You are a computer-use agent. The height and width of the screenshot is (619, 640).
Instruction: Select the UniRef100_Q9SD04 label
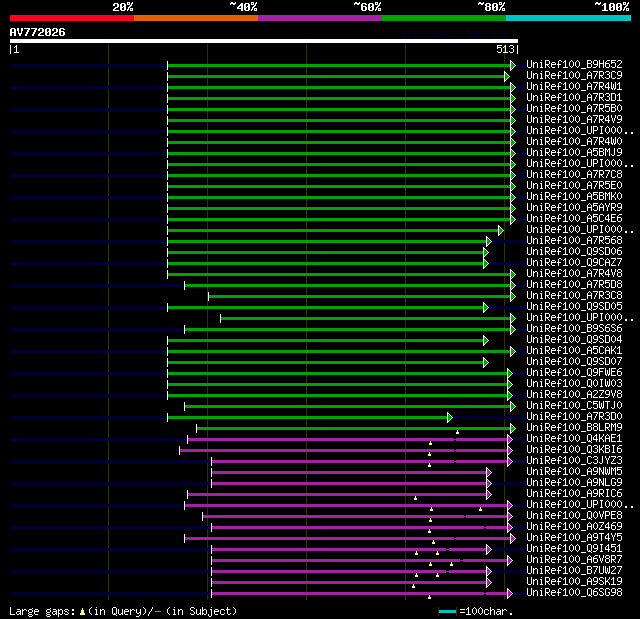[574, 340]
